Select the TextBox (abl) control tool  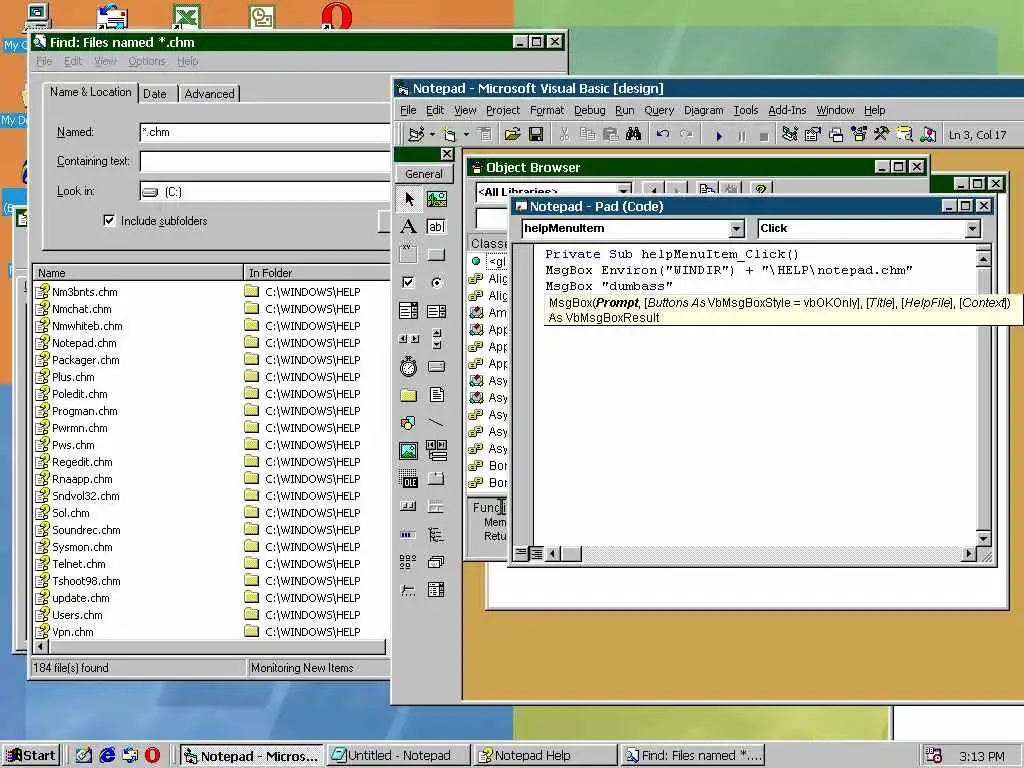[x=436, y=227]
